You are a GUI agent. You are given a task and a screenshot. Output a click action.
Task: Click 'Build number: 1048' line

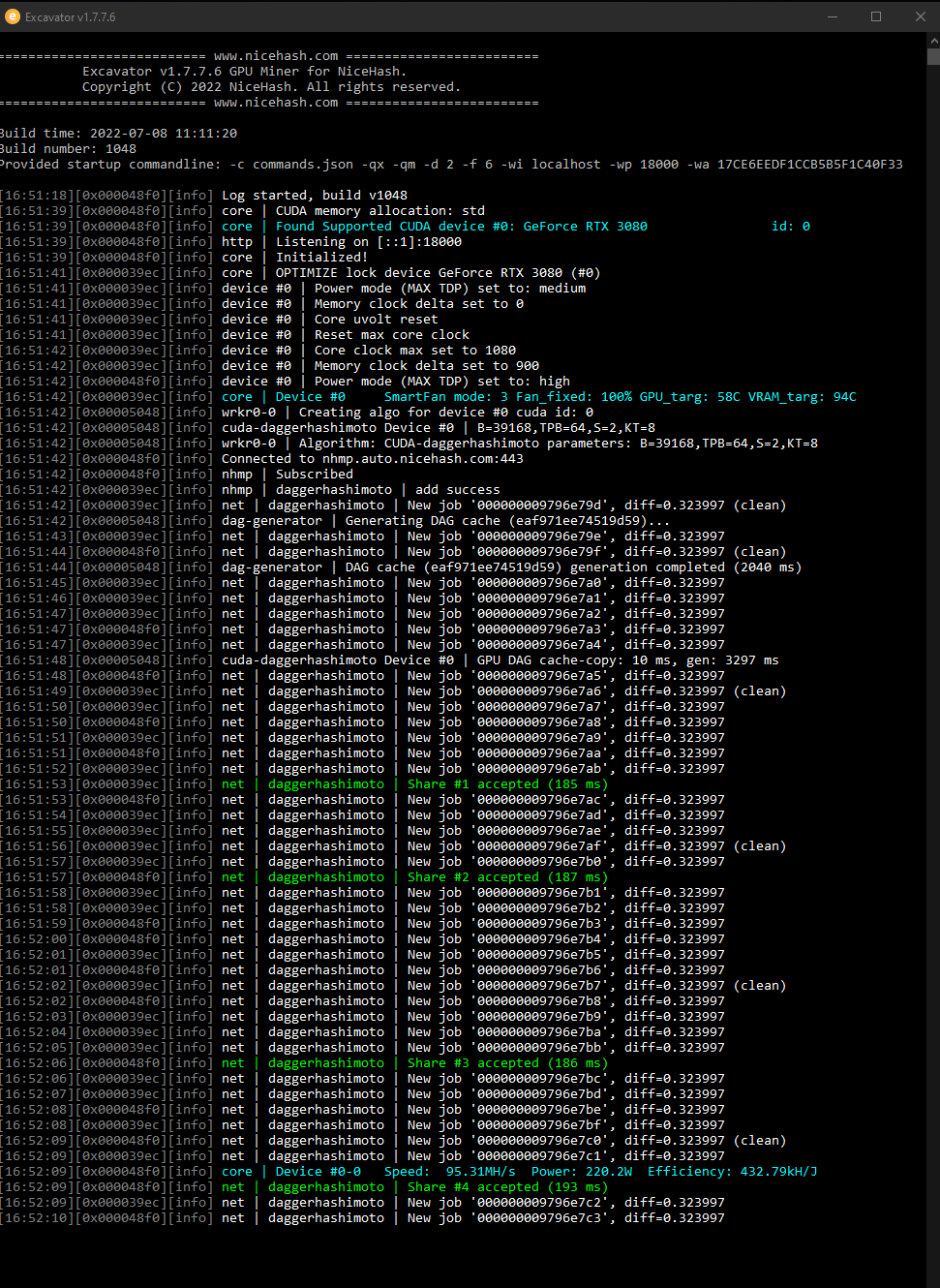coord(68,149)
